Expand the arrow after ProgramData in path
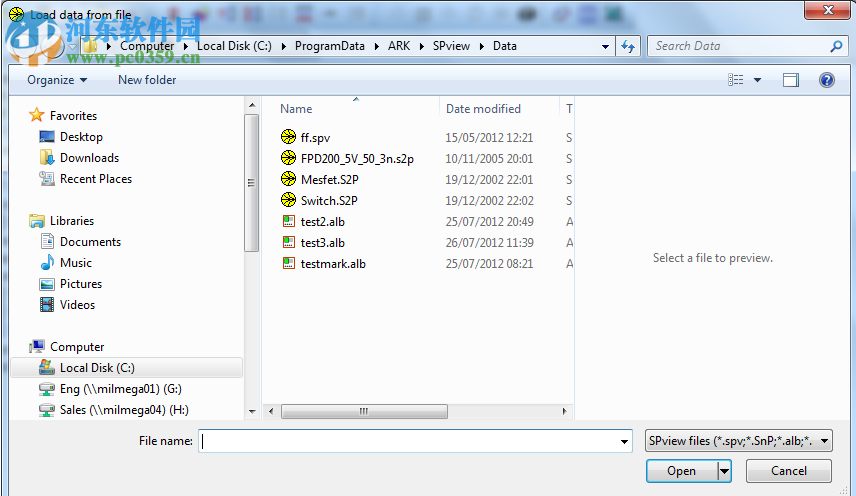The image size is (856, 496). (377, 46)
